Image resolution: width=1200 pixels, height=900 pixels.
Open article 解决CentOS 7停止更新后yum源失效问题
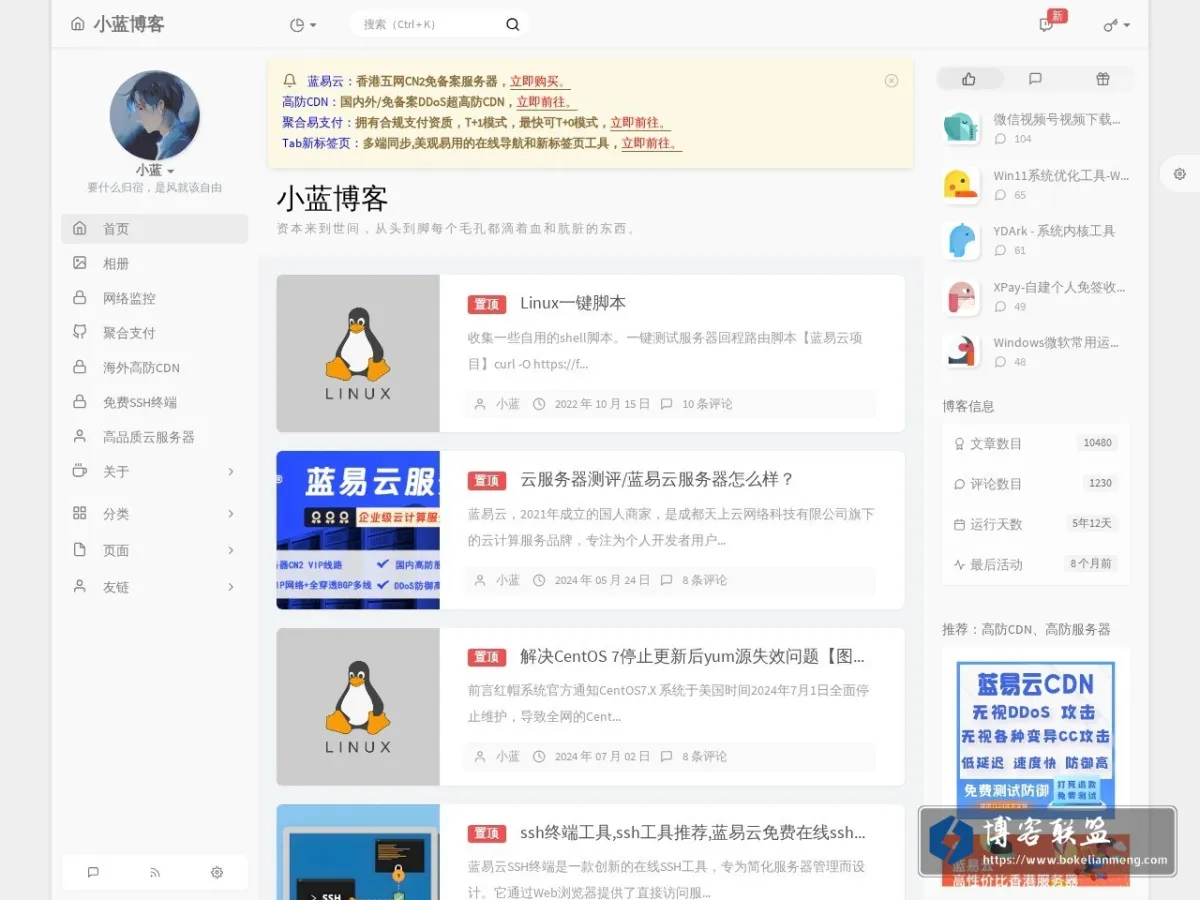coord(693,656)
